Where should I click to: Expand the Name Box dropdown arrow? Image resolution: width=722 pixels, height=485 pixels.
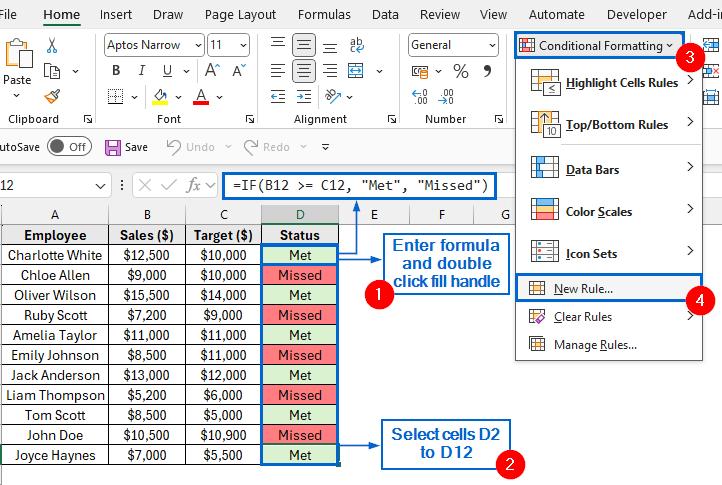pyautogui.click(x=99, y=186)
